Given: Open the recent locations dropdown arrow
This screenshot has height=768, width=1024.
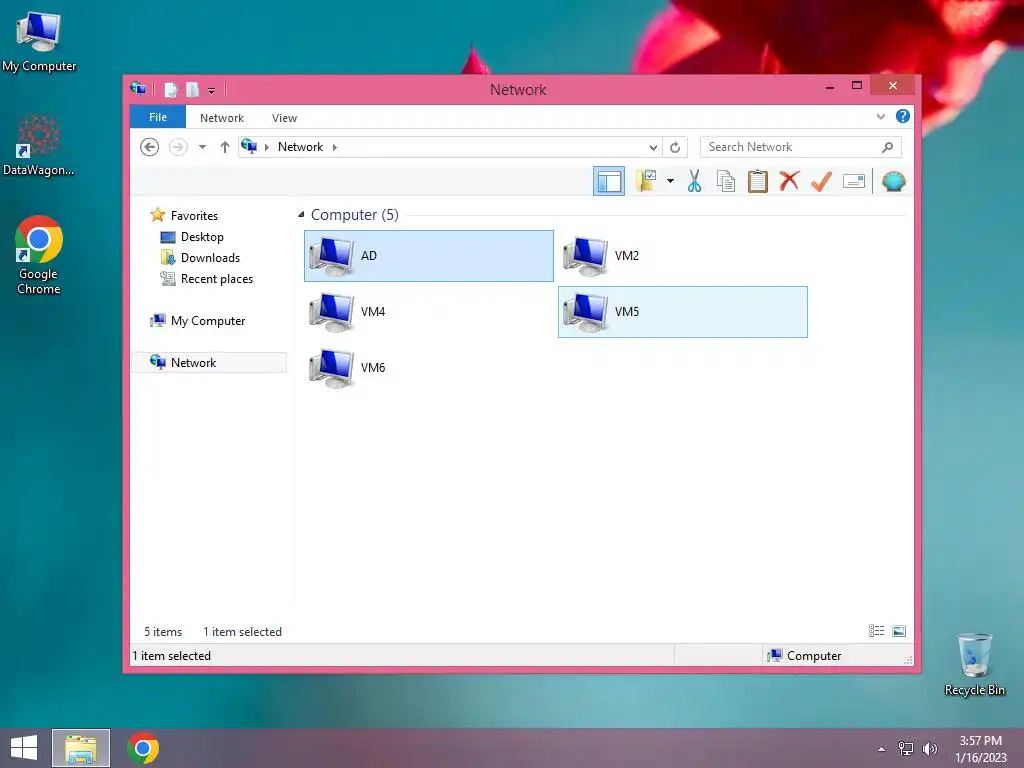Looking at the screenshot, I should [202, 147].
